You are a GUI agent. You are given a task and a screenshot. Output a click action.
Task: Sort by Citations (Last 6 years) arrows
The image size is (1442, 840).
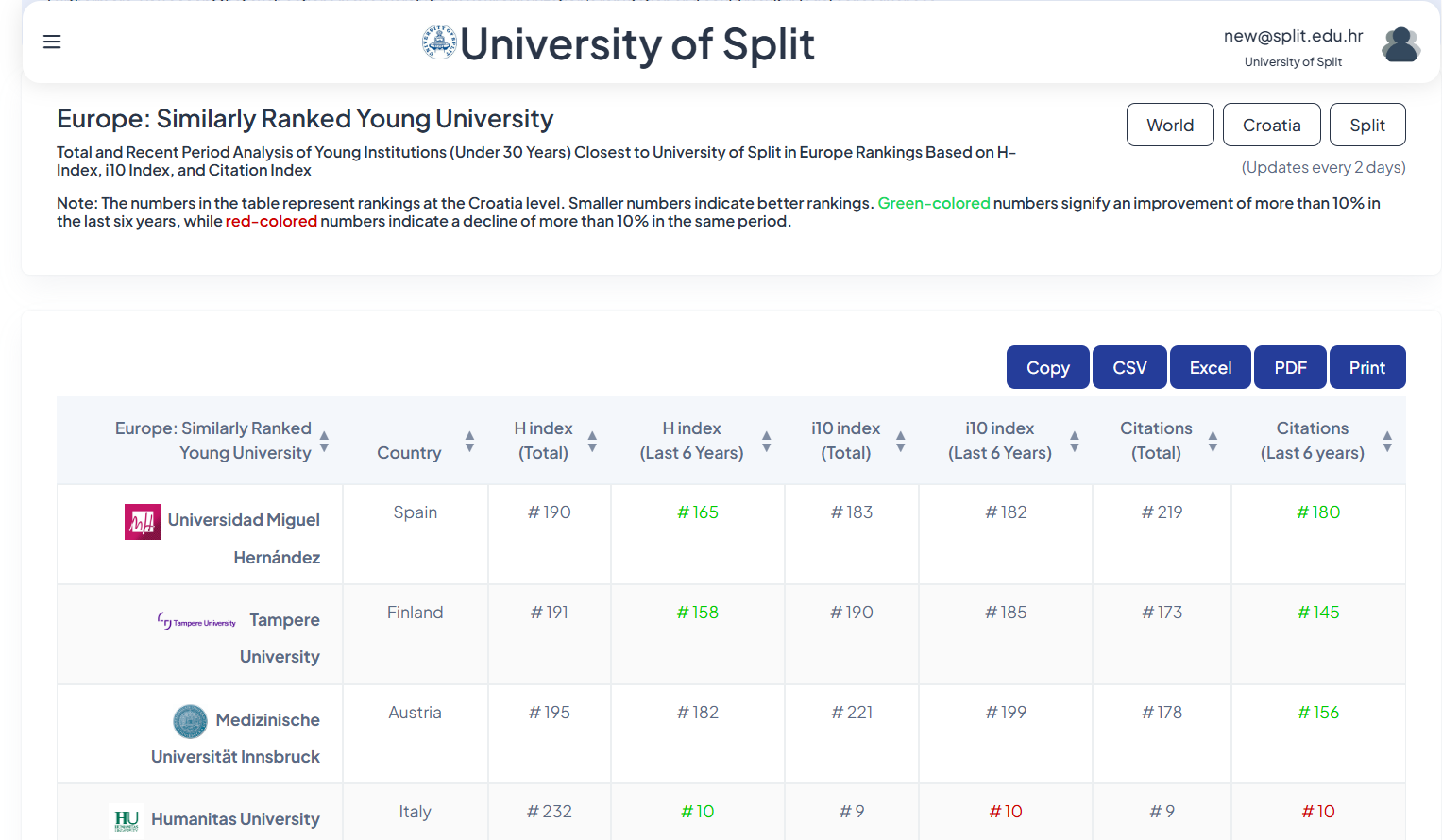pos(1386,441)
